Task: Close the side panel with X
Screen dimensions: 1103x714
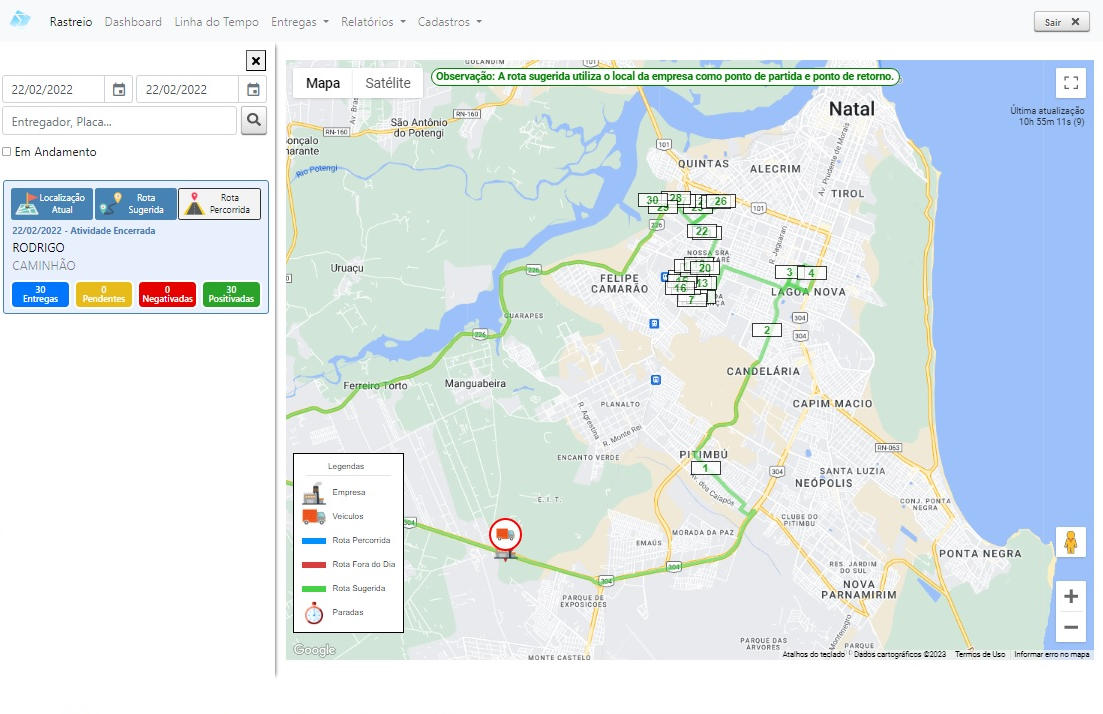Action: pos(256,61)
